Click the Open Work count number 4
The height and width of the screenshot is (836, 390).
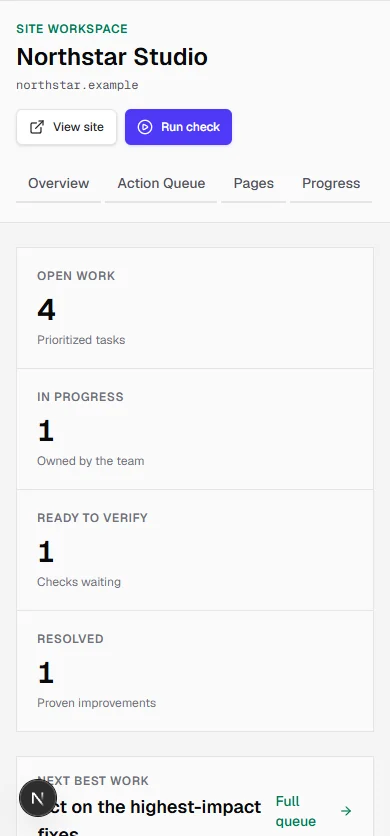(x=46, y=310)
